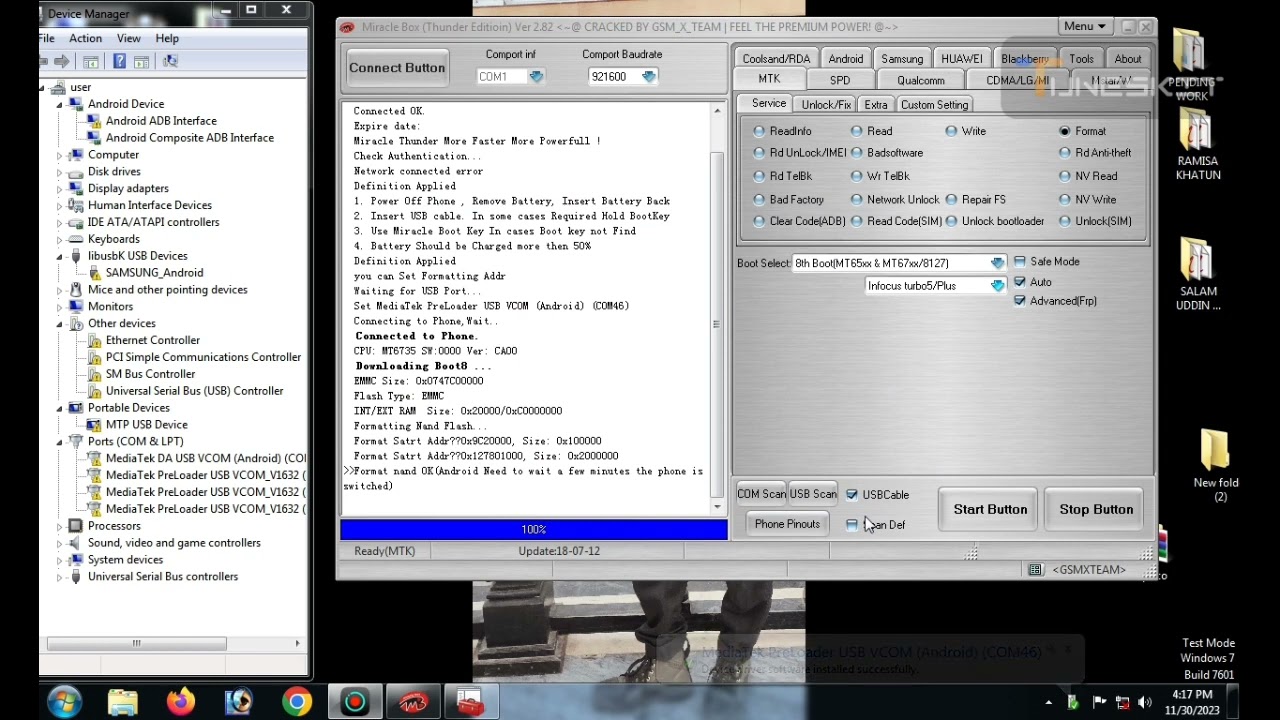This screenshot has height=720, width=1280.
Task: Click the volume speaker tray icon
Action: (1145, 702)
